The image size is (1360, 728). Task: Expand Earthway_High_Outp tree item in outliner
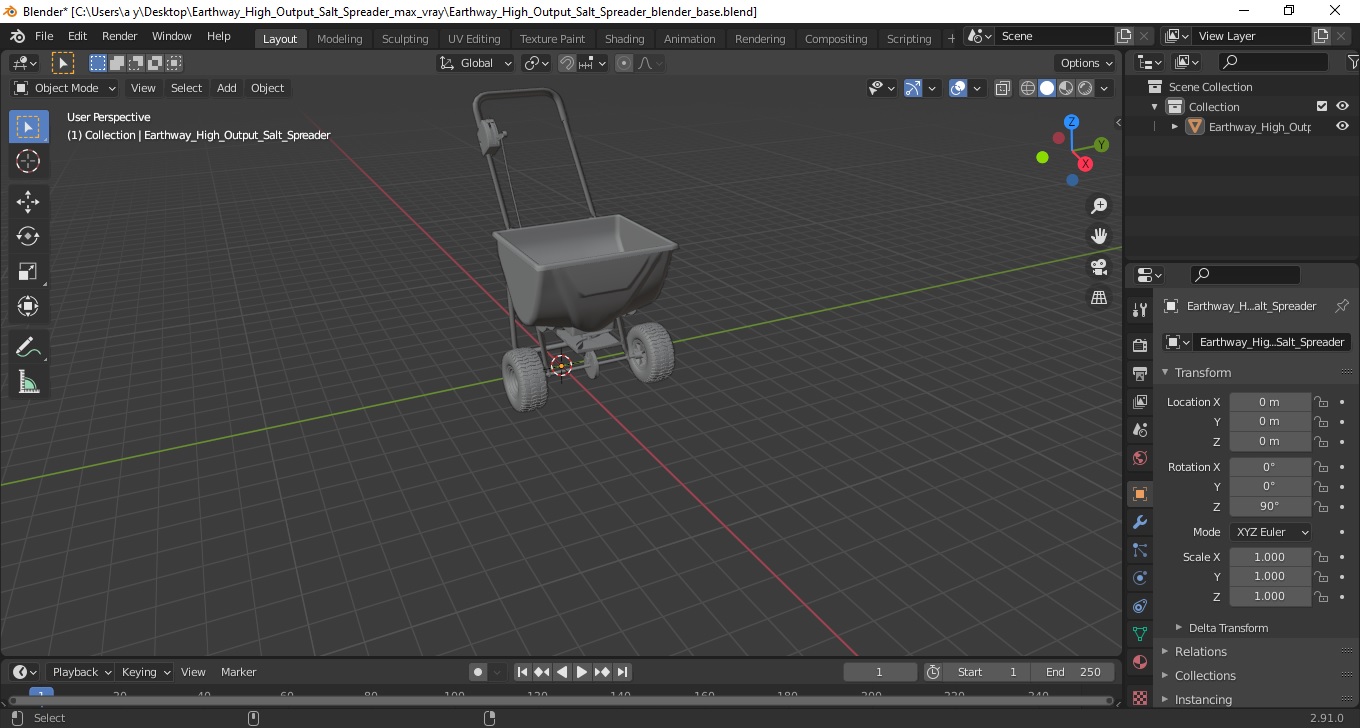click(x=1175, y=126)
